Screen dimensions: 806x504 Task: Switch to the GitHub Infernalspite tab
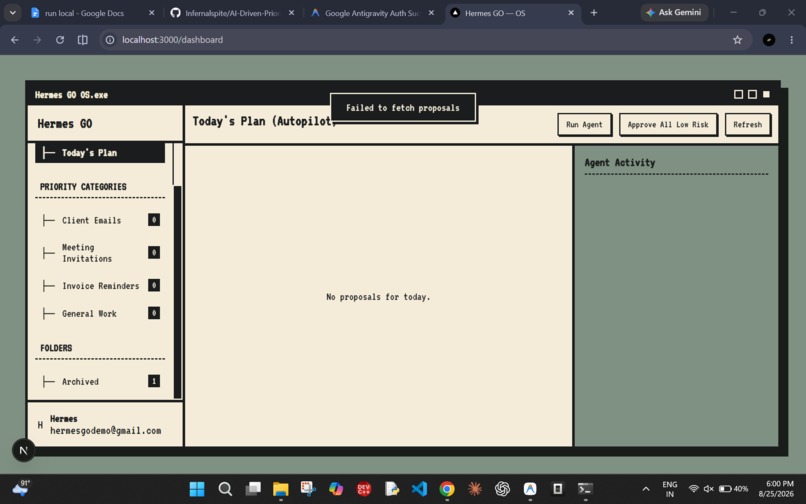pos(232,13)
